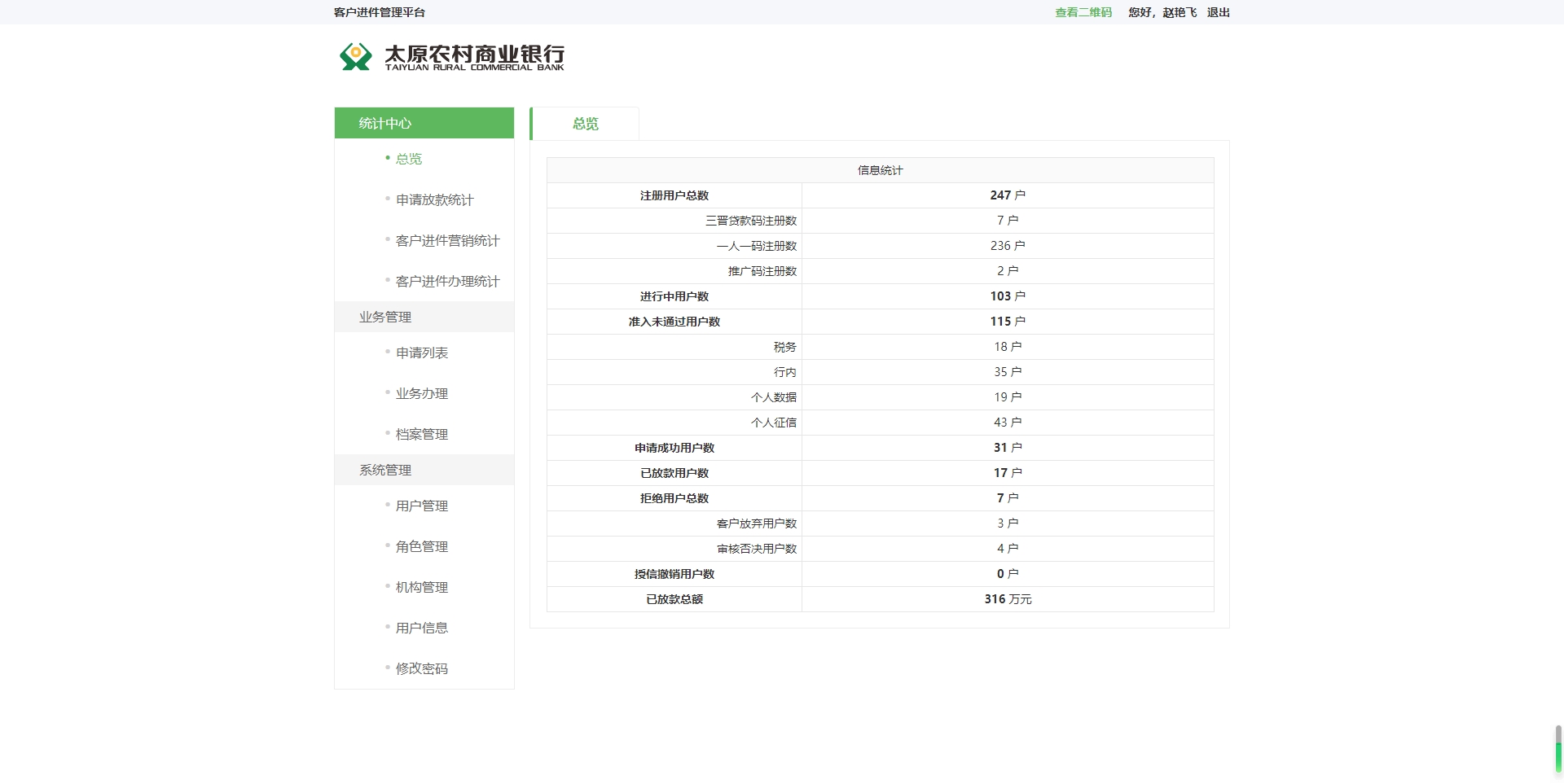The width and height of the screenshot is (1564, 784).
Task: Open 业务办理 menu item
Action: tap(422, 393)
